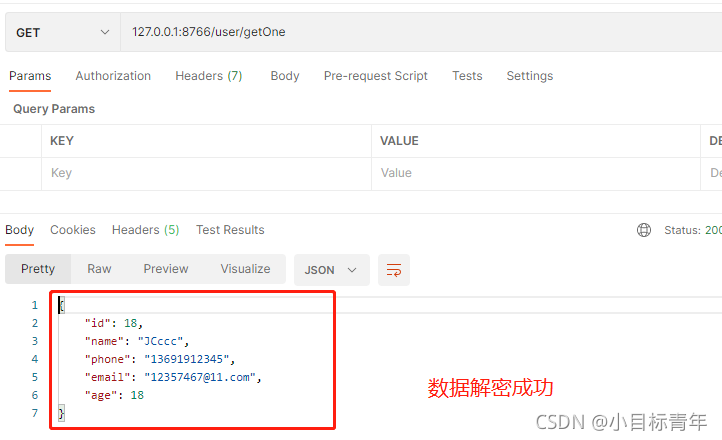Click the Value input cell

point(536,174)
